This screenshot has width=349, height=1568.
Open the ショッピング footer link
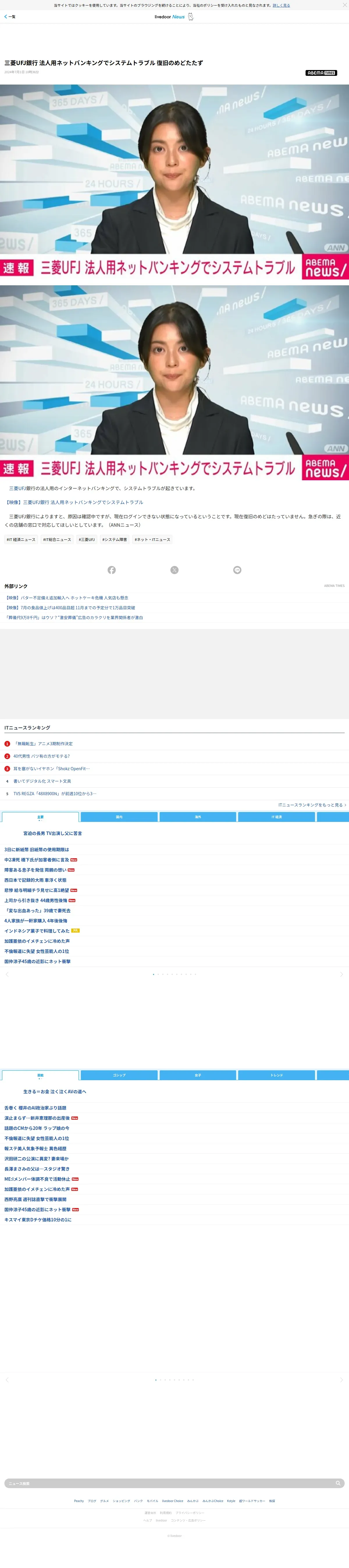tap(121, 1501)
